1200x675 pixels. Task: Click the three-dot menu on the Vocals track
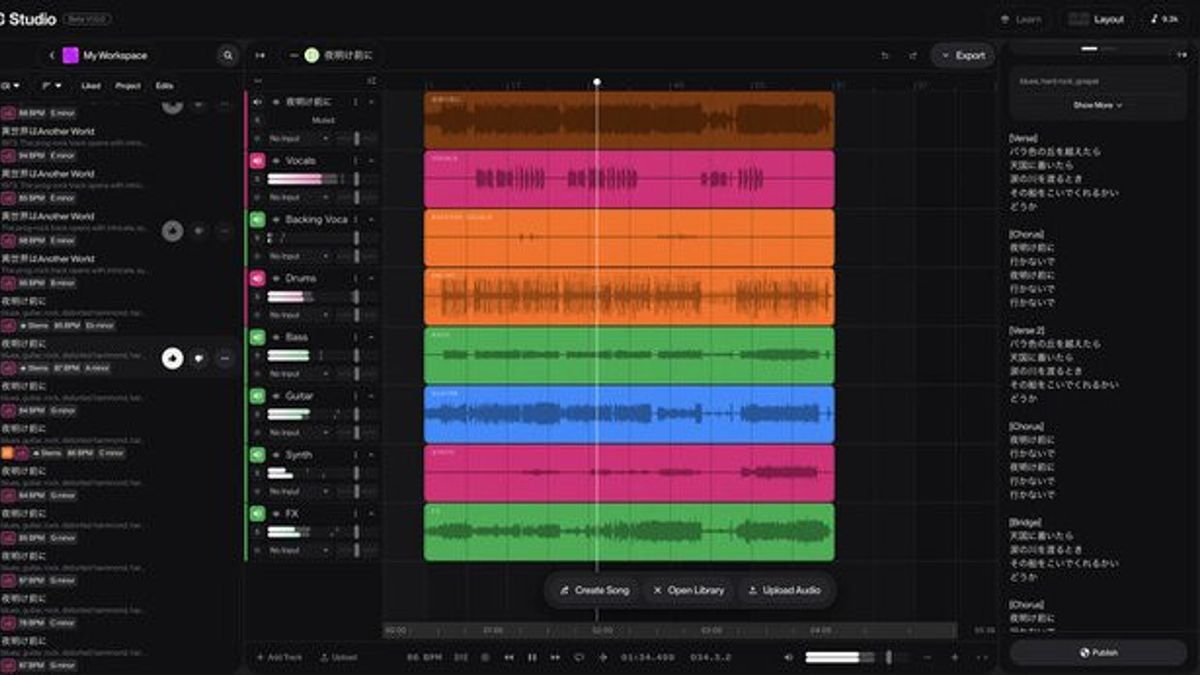357,160
